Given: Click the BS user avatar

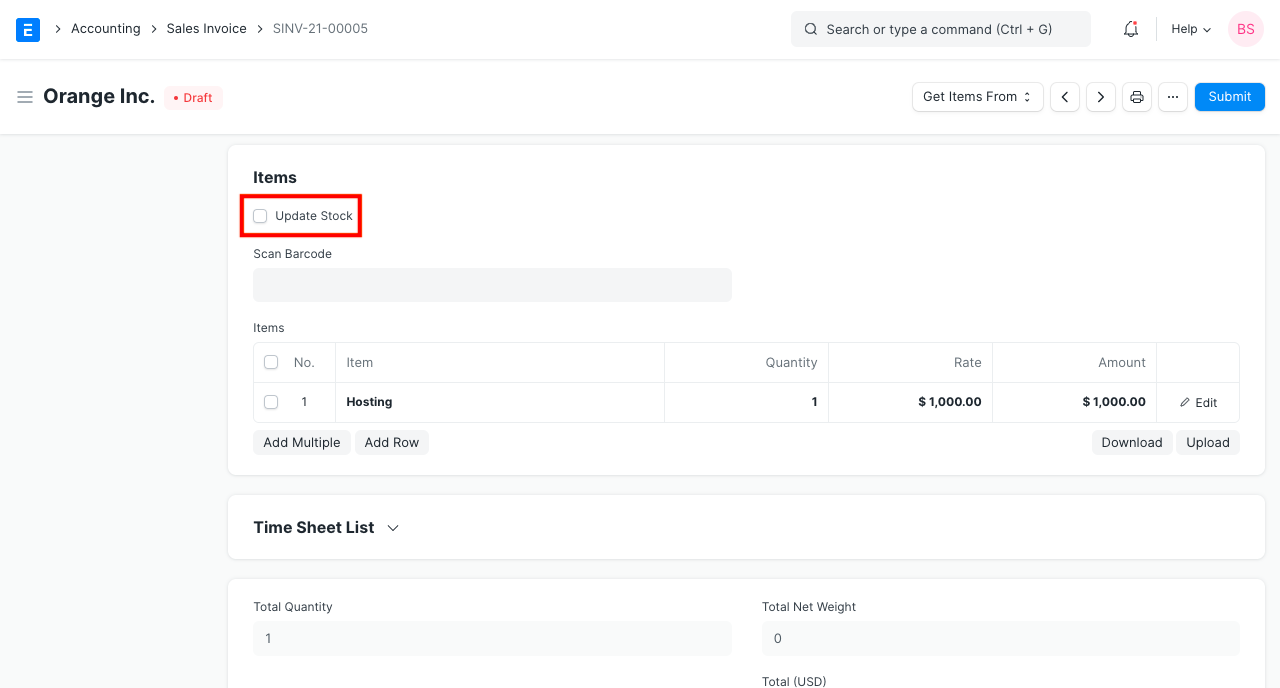Looking at the screenshot, I should [x=1245, y=29].
